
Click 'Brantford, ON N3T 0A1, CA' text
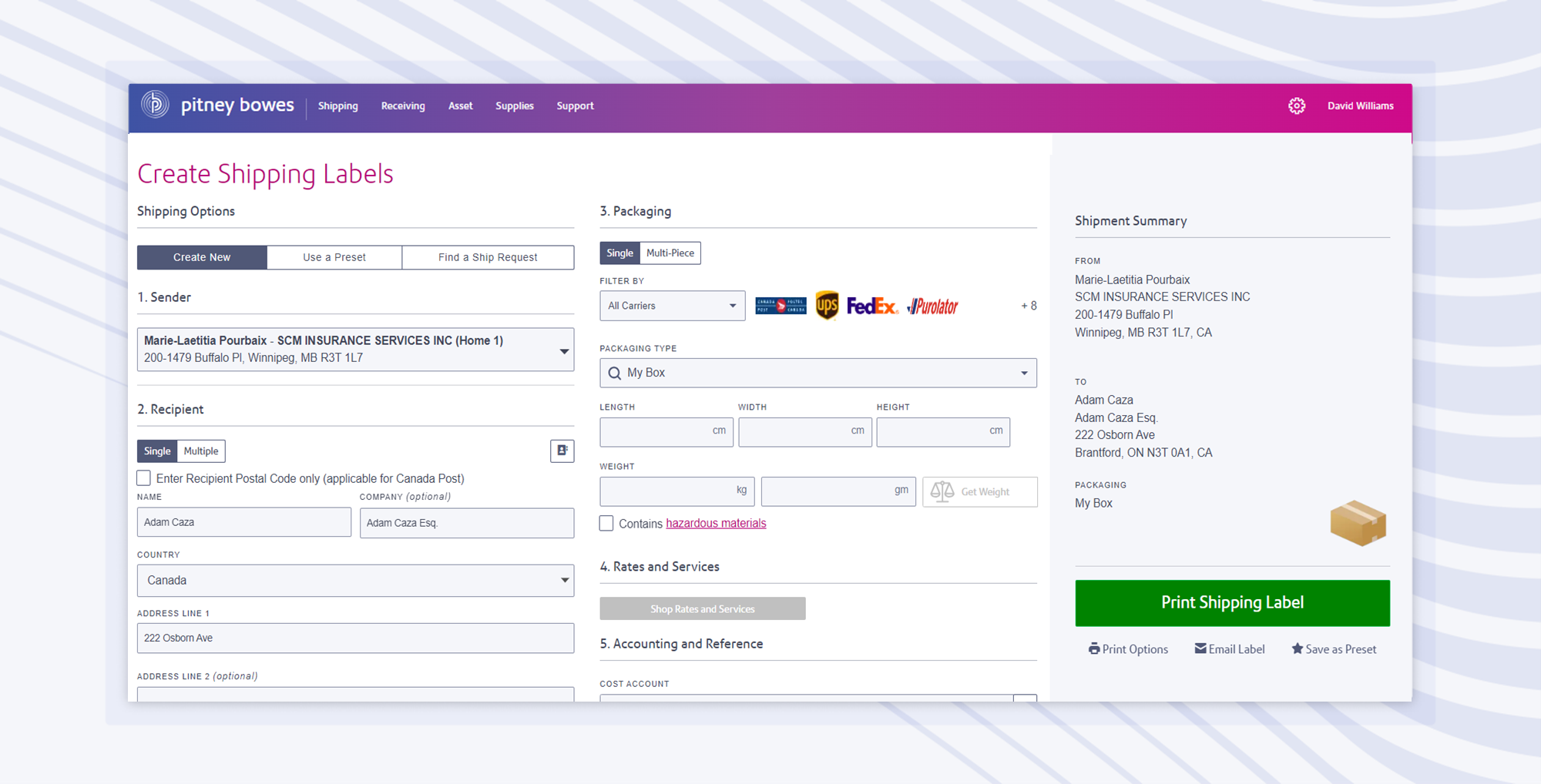(1143, 453)
